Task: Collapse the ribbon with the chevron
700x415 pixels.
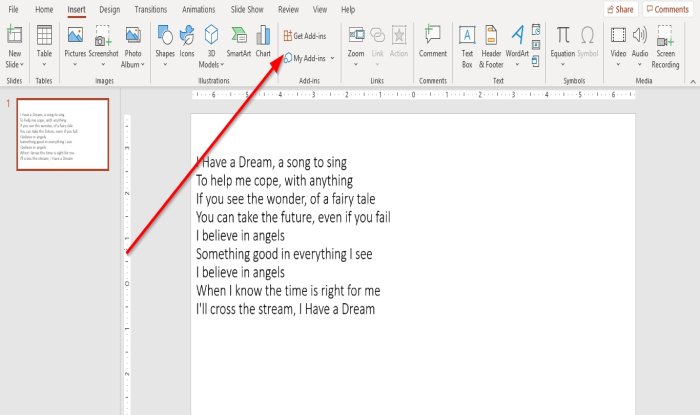Action: coord(692,82)
